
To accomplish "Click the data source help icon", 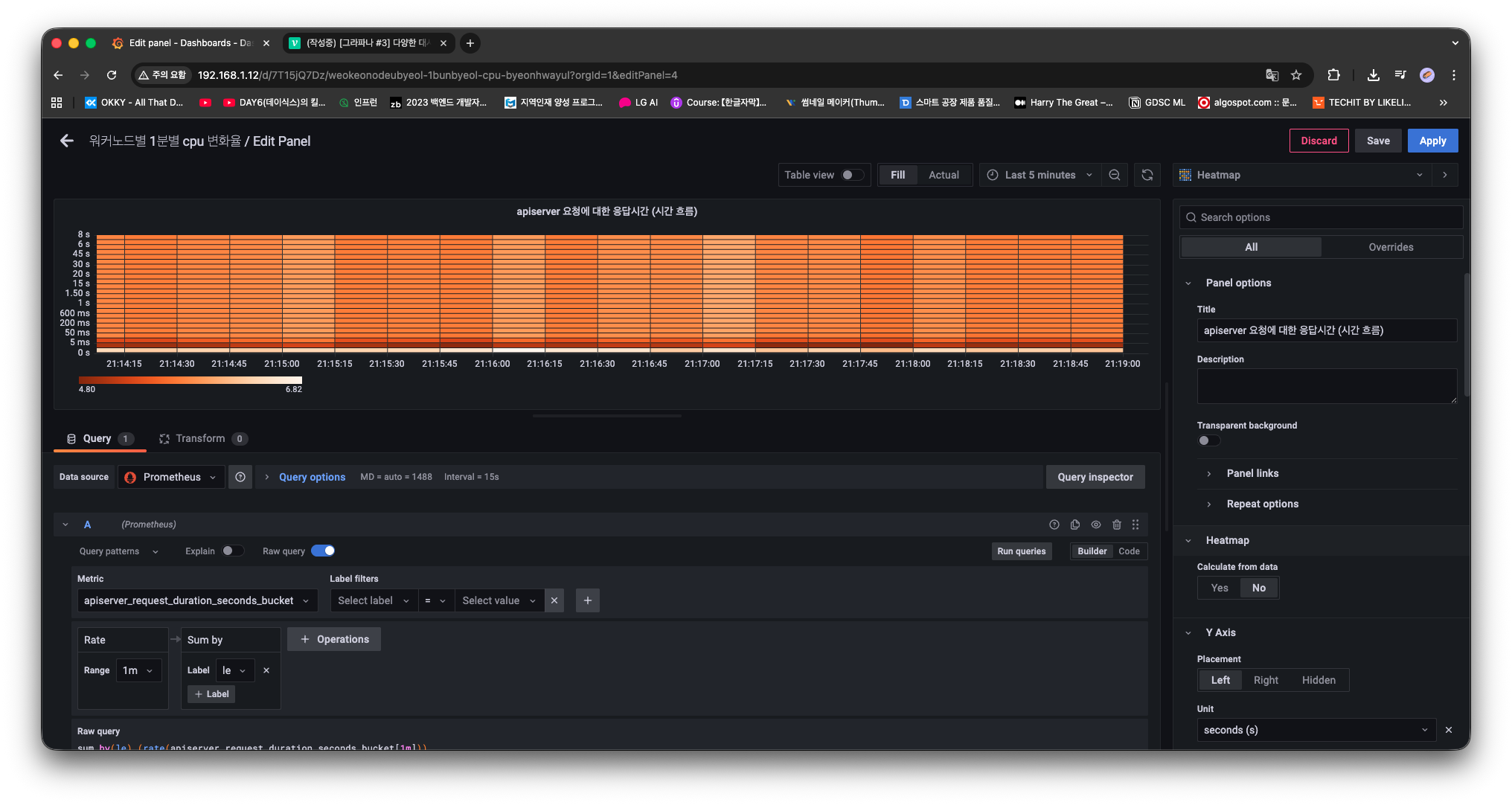I will coord(240,477).
